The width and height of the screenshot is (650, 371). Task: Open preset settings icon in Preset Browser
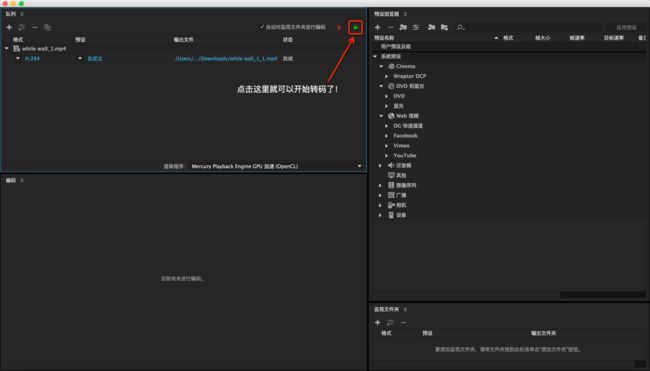point(416,27)
